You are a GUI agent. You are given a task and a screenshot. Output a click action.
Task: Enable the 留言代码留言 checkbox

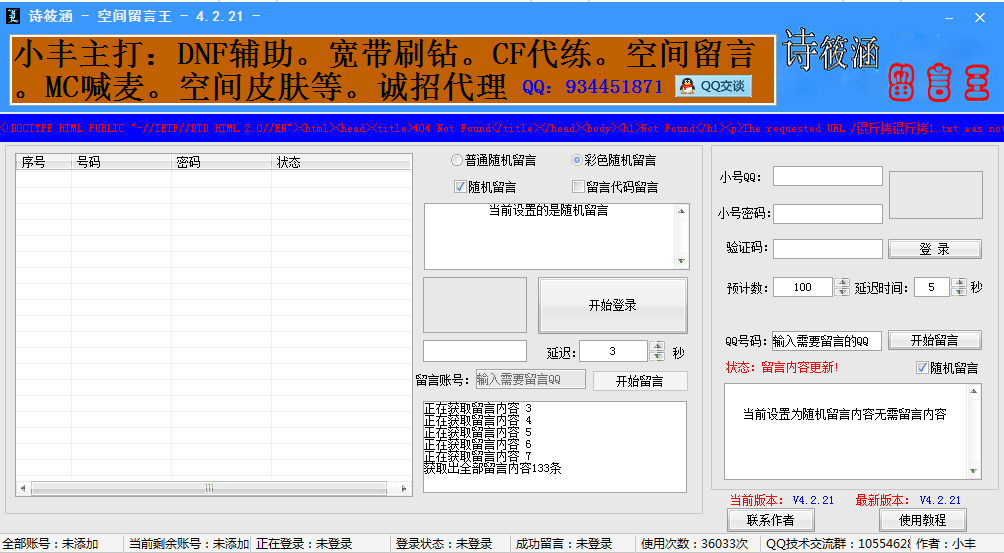[x=615, y=187]
